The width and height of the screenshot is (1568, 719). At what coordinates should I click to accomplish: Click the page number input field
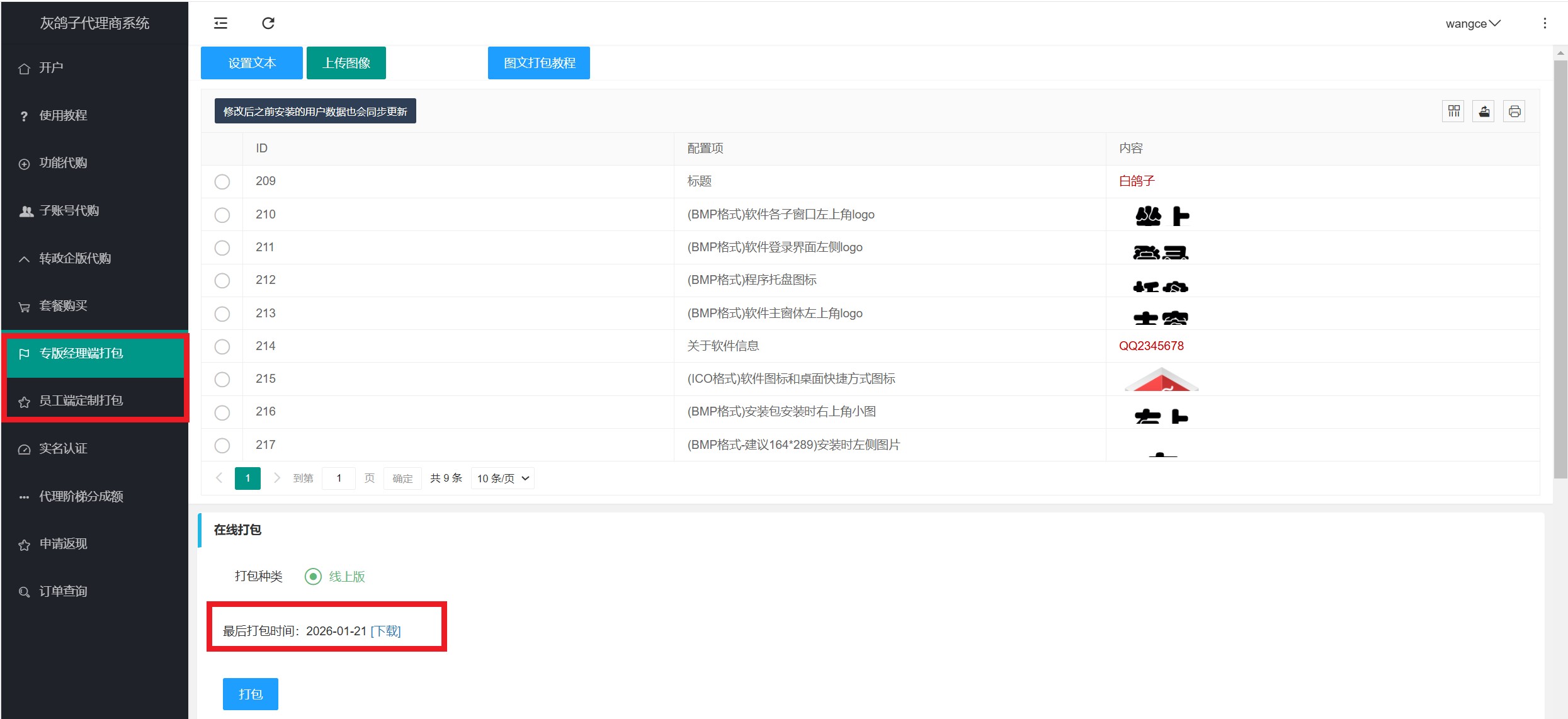(x=339, y=478)
